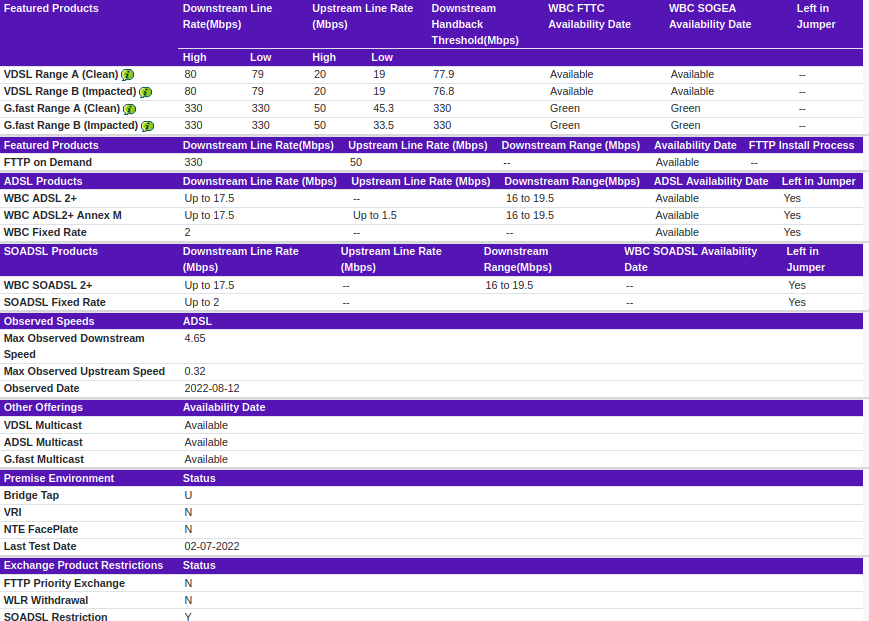The image size is (869, 621).
Task: Open info bubble for G.fast Range B (Impacted)
Action: point(147,126)
